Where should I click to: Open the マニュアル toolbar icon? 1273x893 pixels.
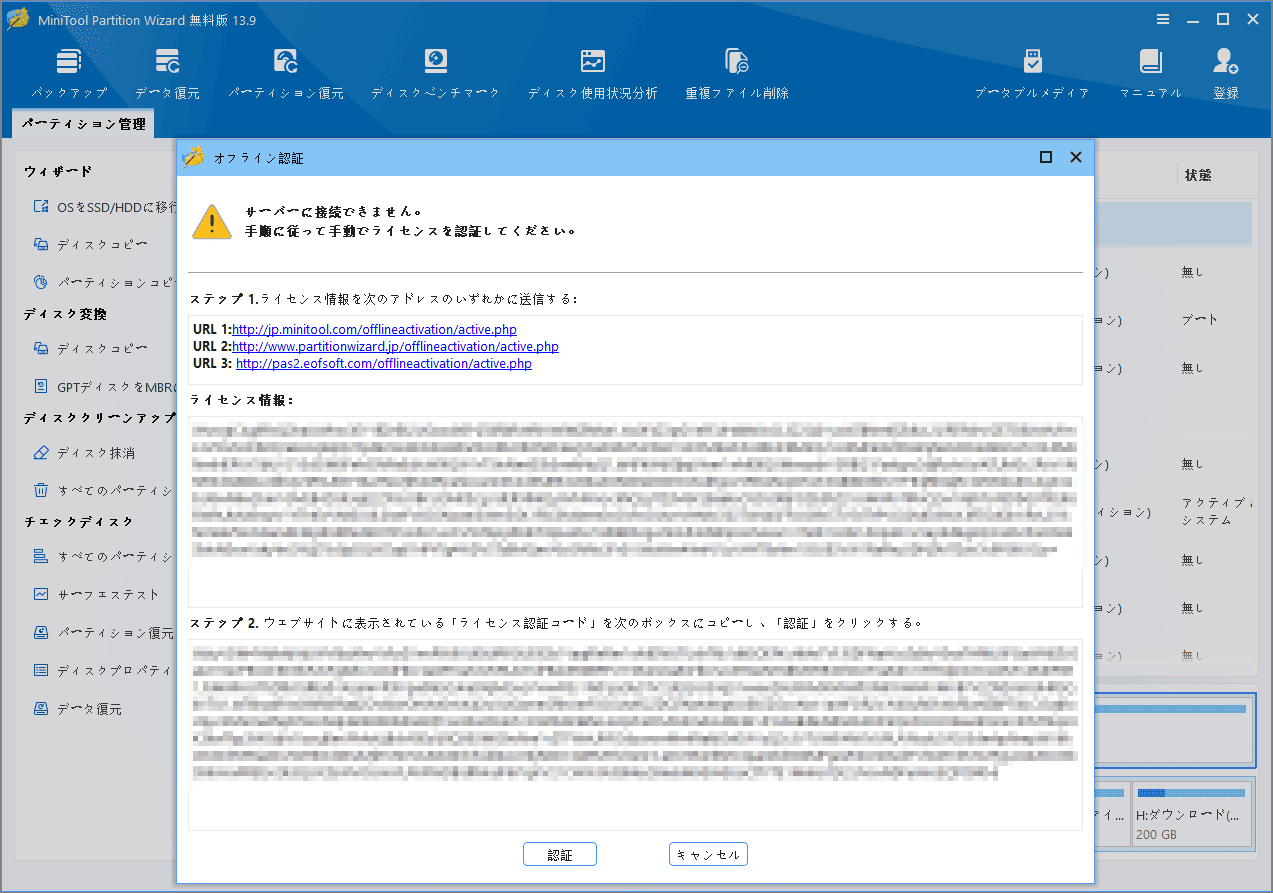1150,62
